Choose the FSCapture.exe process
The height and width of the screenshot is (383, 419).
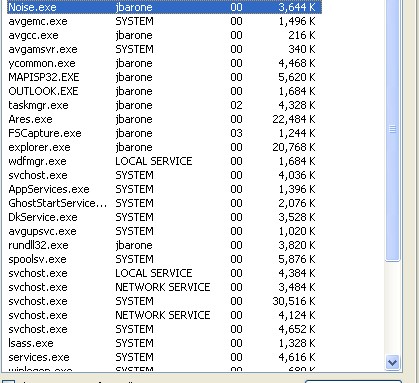[164, 133]
